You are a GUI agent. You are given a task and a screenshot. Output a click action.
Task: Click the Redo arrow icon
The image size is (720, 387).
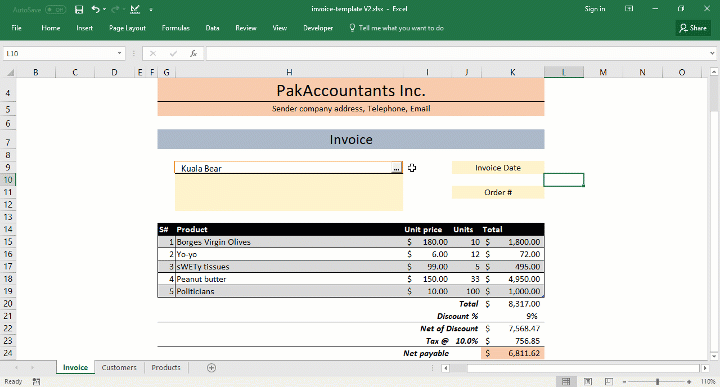tap(115, 9)
